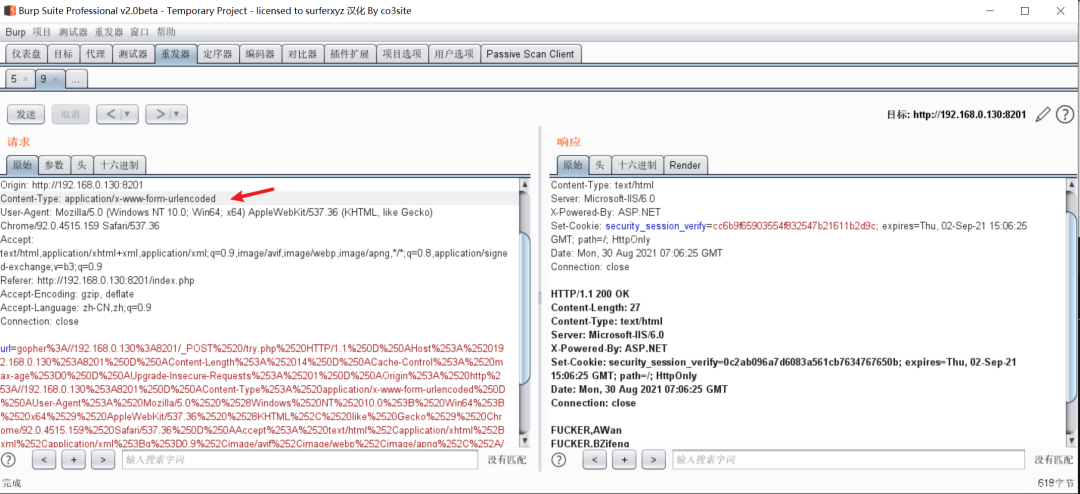
Task: Switch to the 用户选项 tab
Action: pyautogui.click(x=455, y=54)
